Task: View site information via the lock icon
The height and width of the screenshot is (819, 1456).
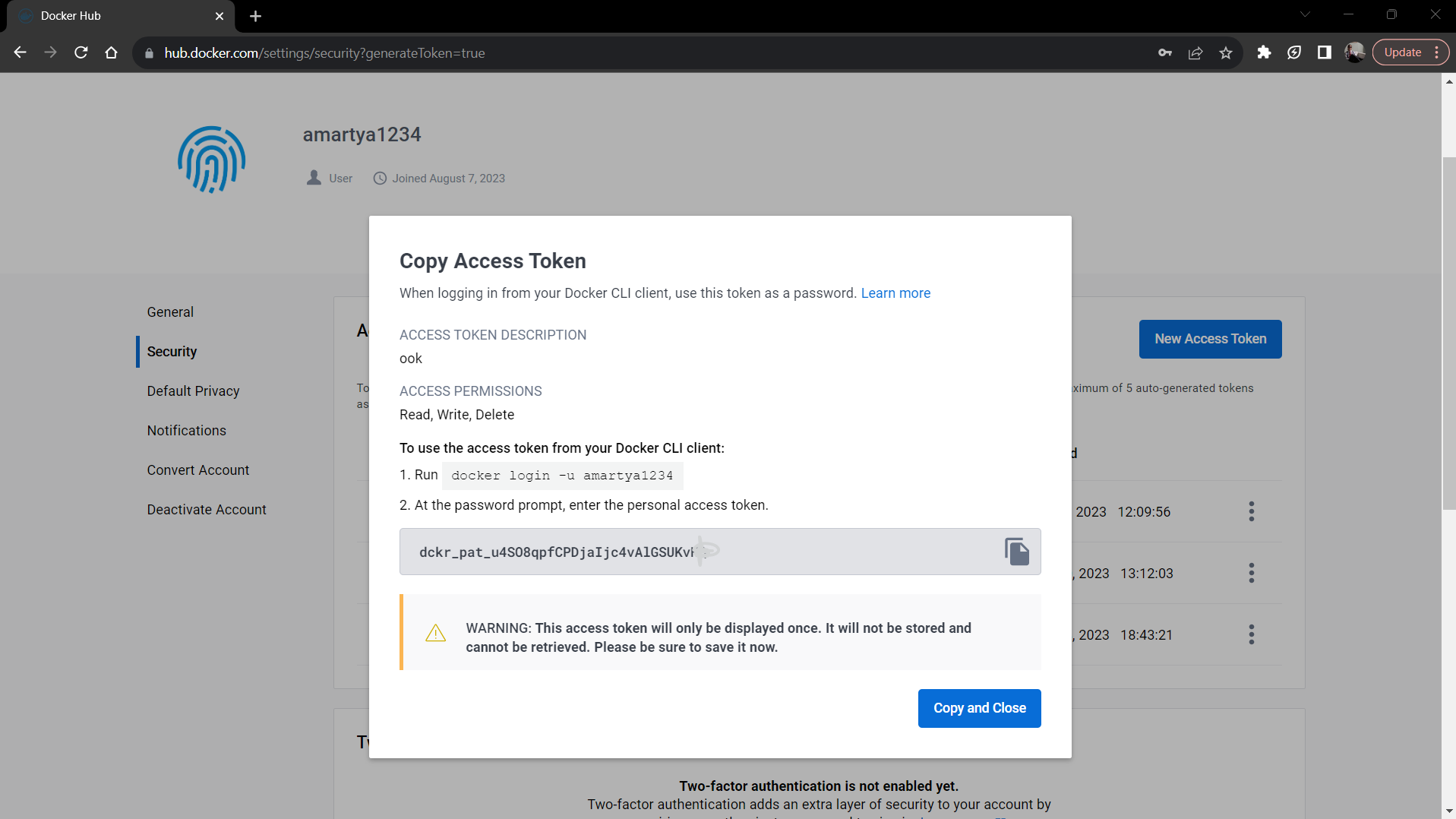Action: point(149,53)
